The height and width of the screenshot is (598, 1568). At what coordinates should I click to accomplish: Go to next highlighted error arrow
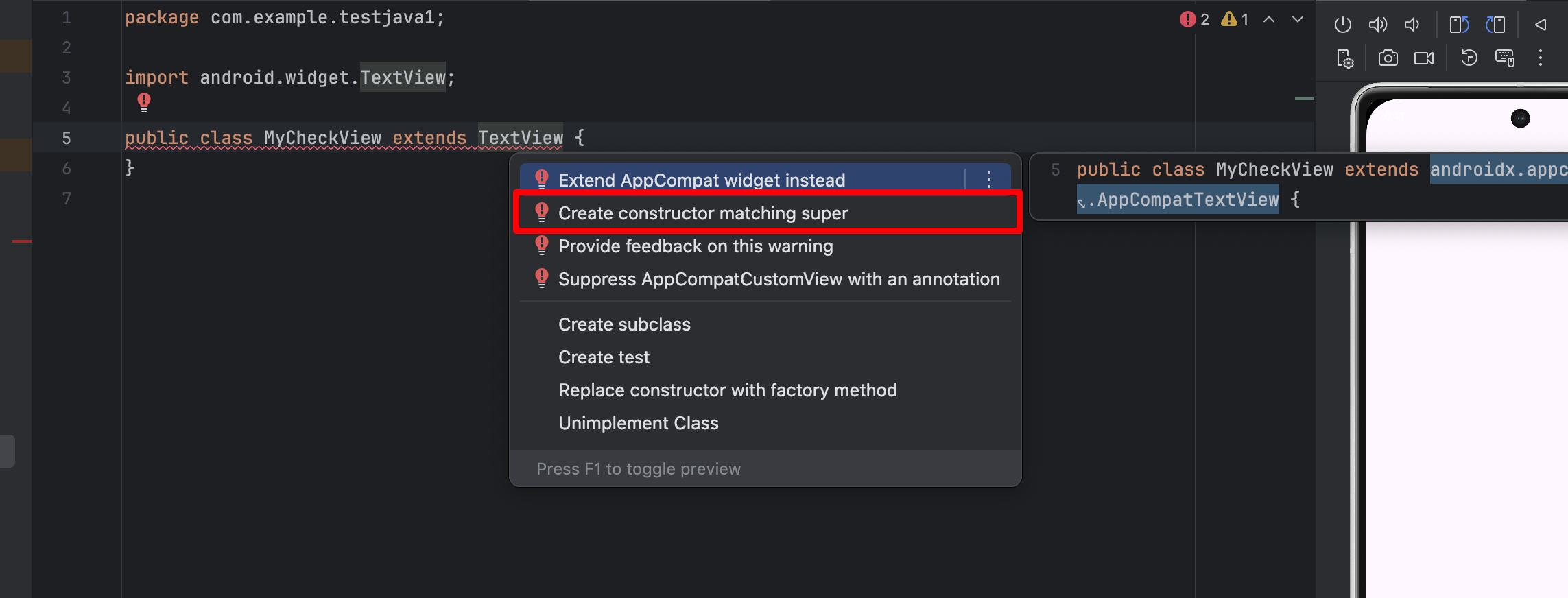pos(1298,20)
